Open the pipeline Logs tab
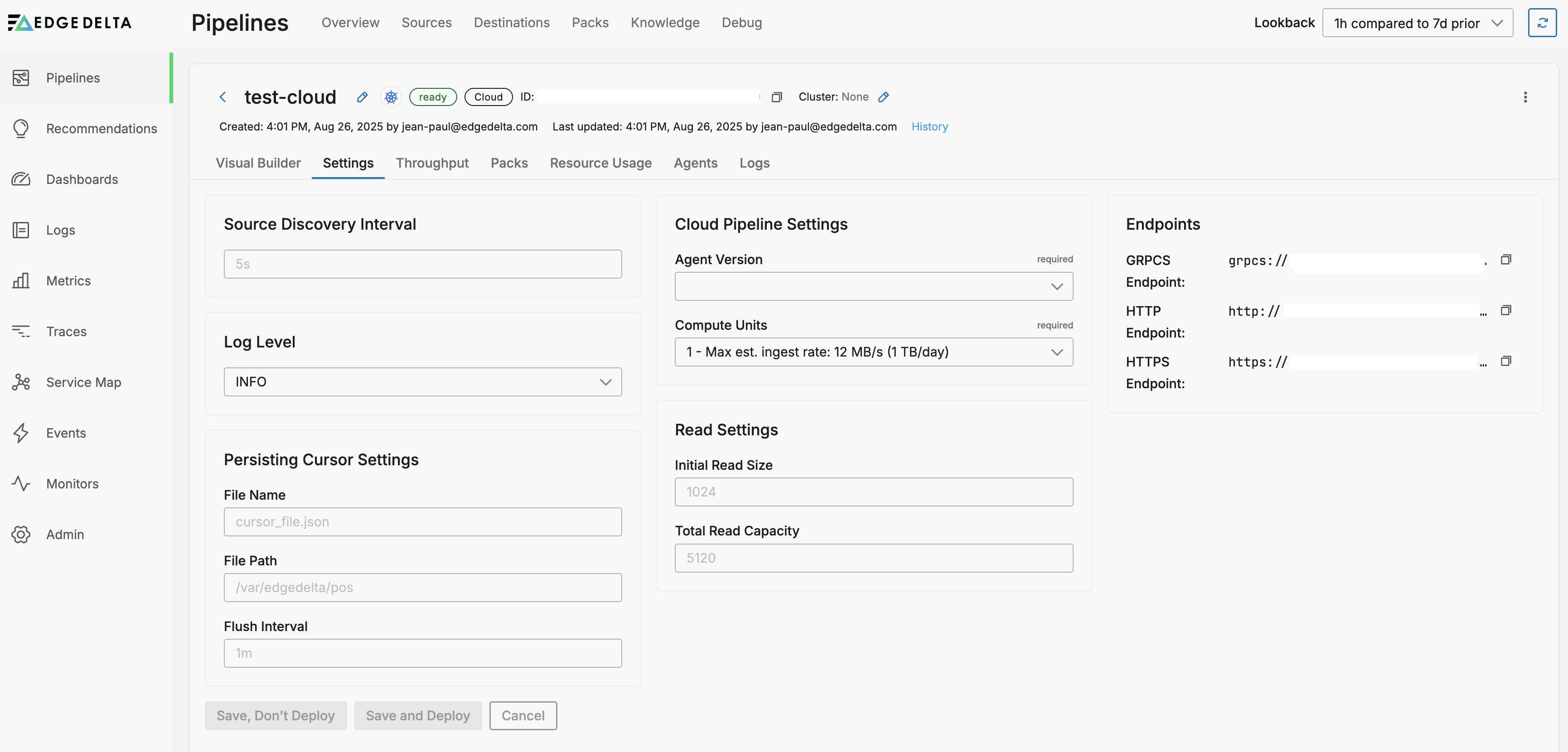The height and width of the screenshot is (752, 1568). click(x=754, y=163)
